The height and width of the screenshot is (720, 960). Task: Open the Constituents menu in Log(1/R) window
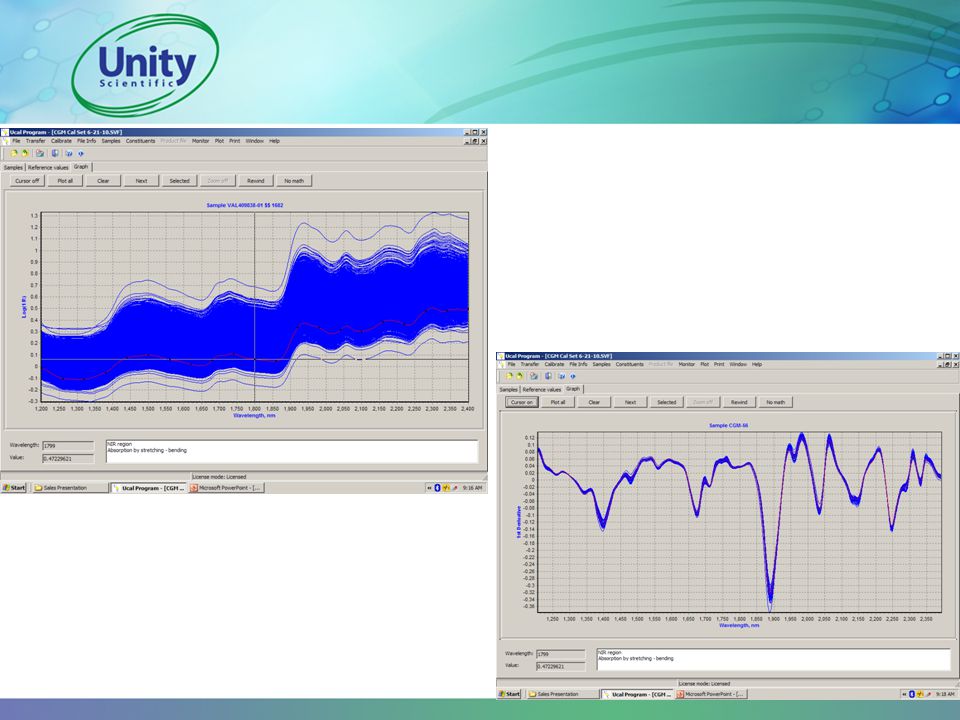(x=140, y=141)
